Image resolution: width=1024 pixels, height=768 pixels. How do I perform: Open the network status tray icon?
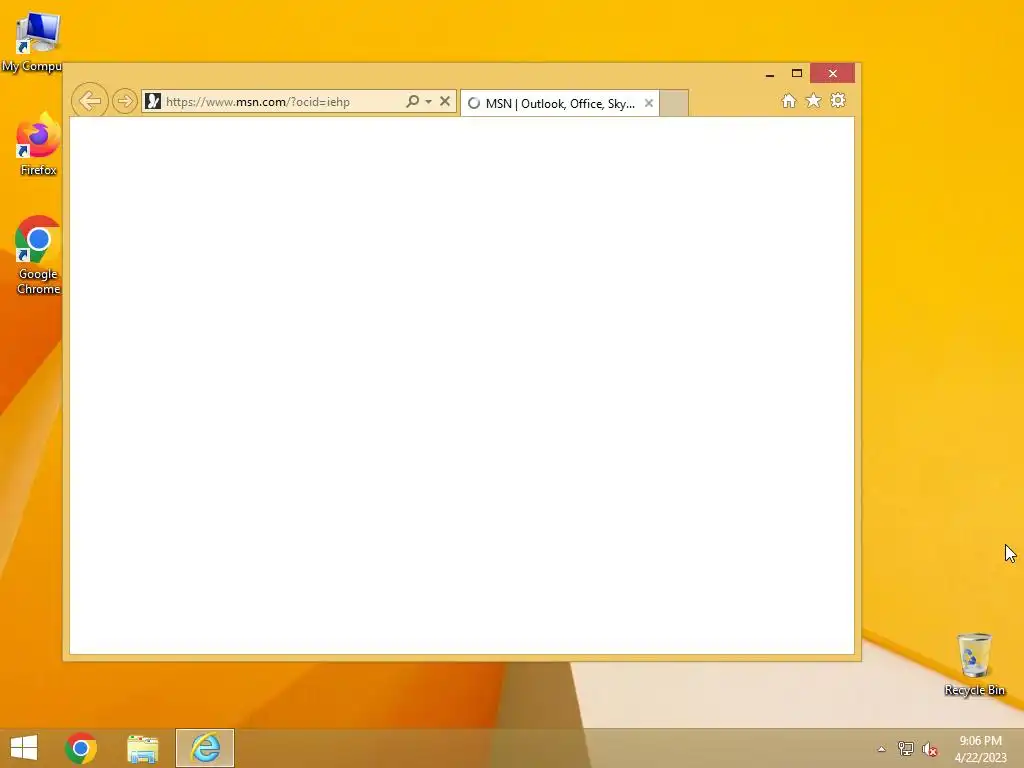[906, 749]
